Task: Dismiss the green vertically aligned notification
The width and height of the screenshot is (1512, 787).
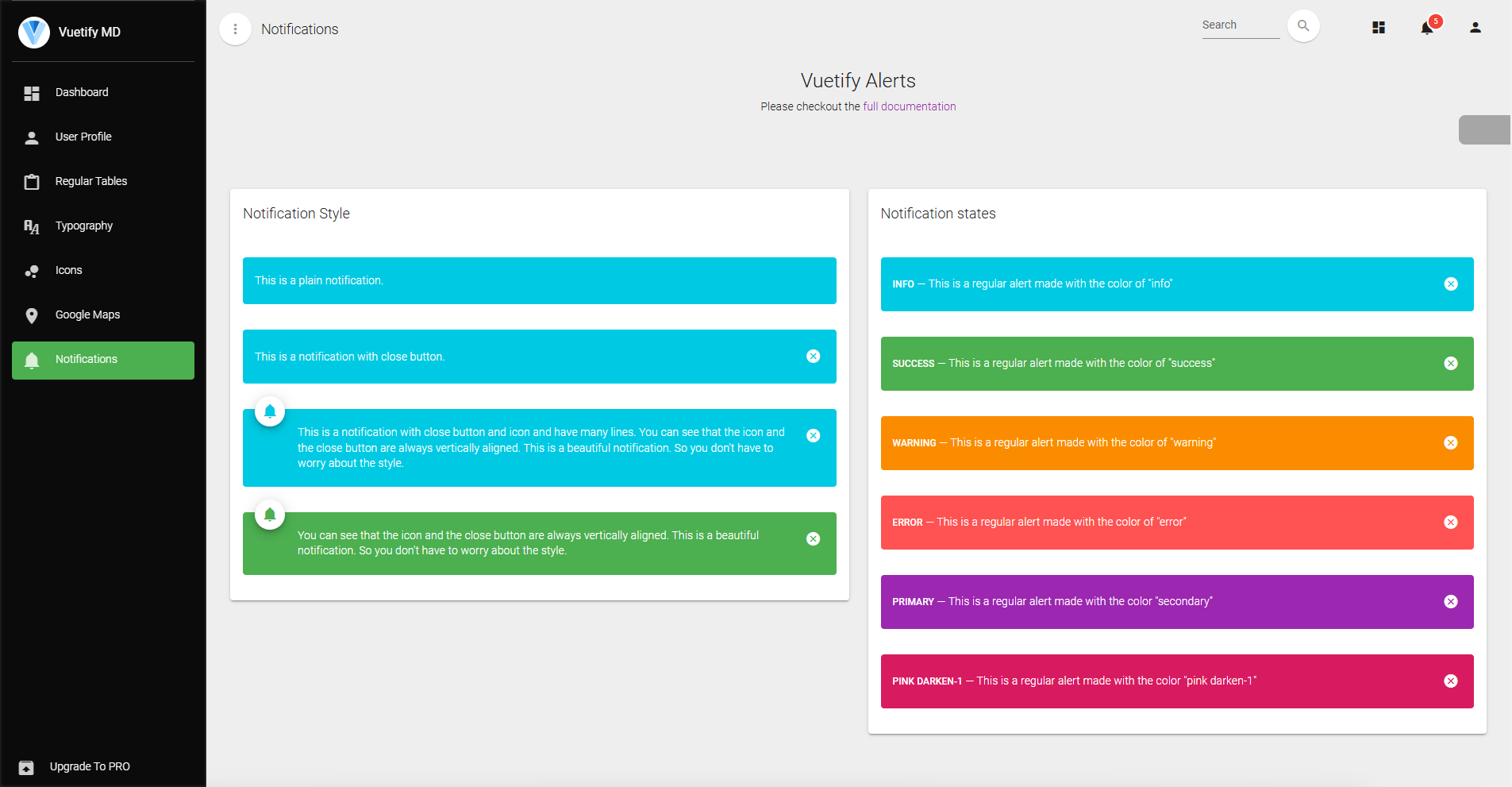Action: tap(814, 539)
